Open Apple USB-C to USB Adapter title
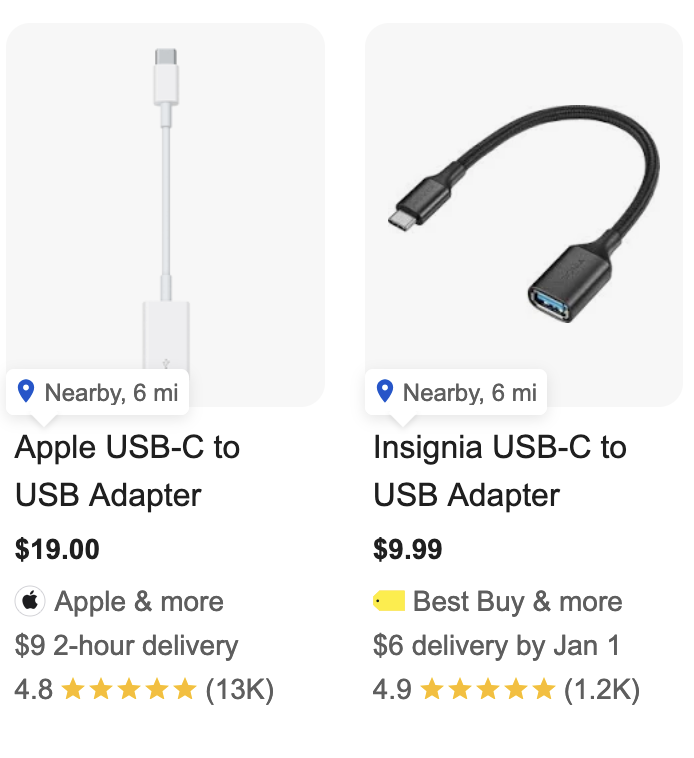This screenshot has width=694, height=758. point(127,471)
